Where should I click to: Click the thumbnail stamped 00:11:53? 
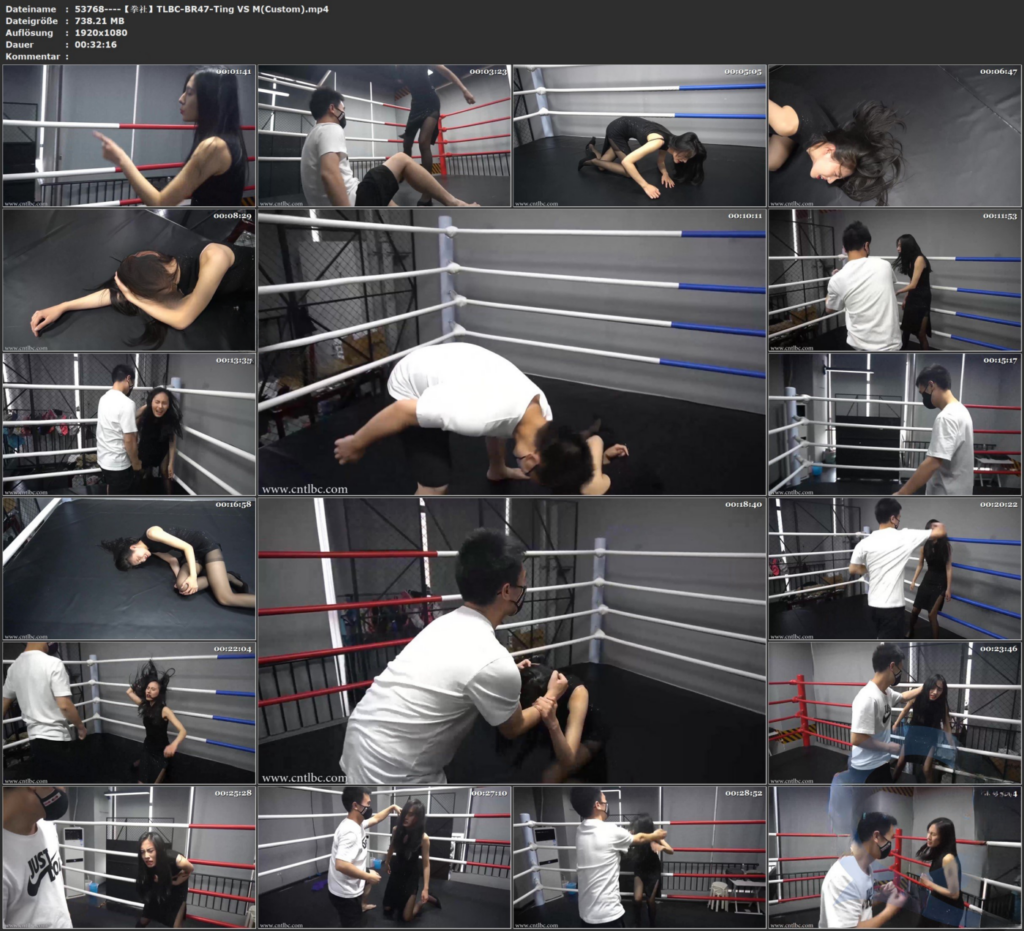(x=895, y=279)
